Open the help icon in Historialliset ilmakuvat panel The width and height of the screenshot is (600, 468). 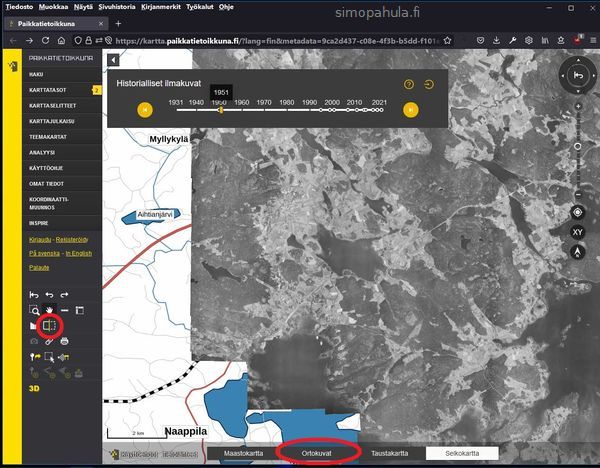(409, 84)
